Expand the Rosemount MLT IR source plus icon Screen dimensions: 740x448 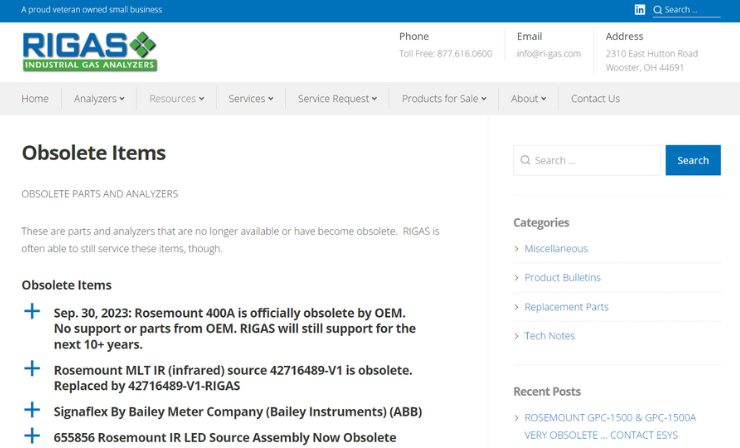tap(32, 369)
